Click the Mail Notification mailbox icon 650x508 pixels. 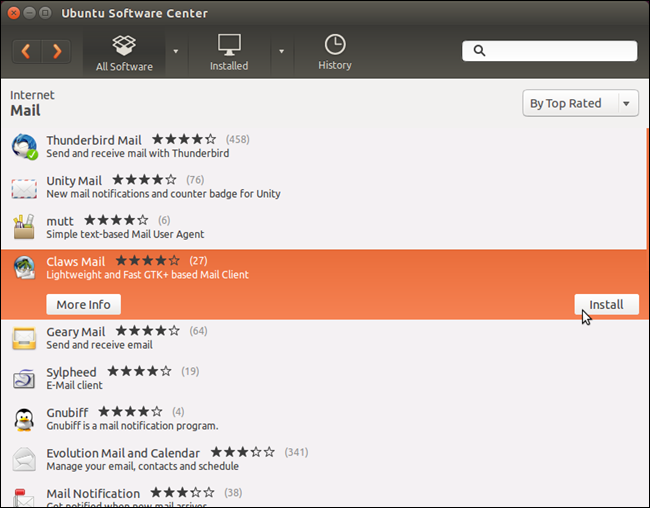(24, 498)
